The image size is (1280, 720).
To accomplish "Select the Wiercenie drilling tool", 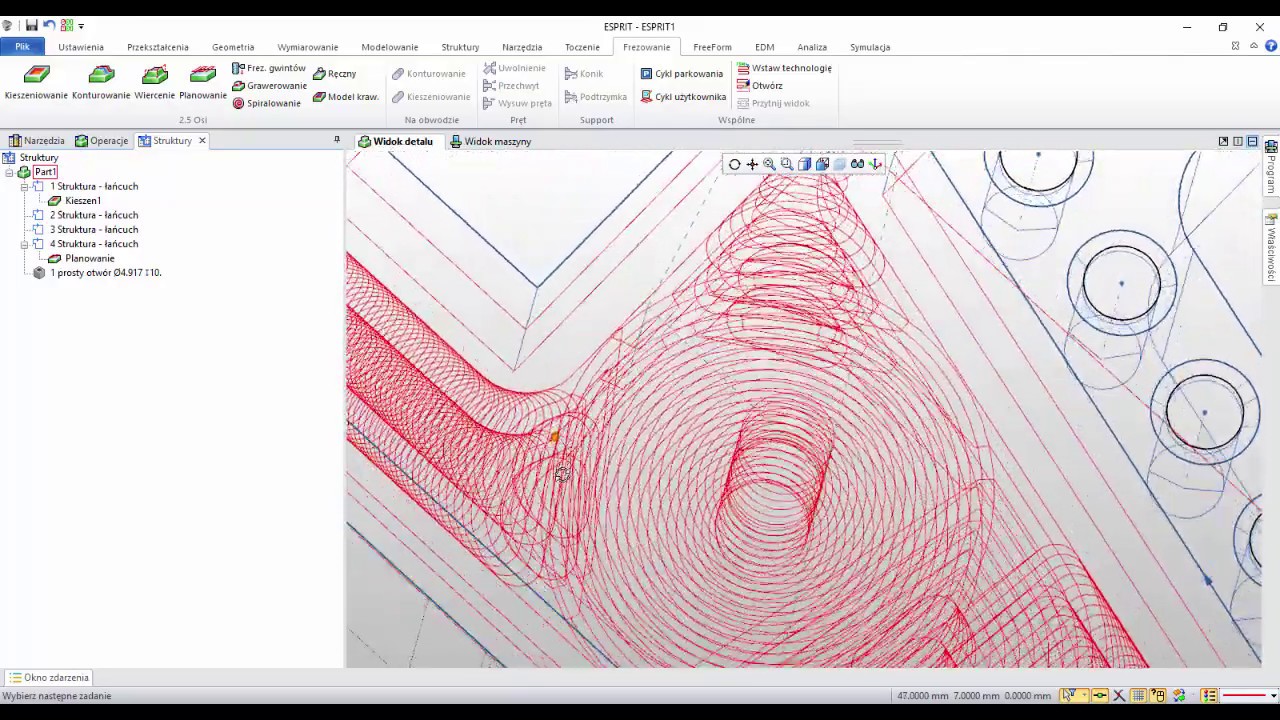I will pyautogui.click(x=155, y=82).
